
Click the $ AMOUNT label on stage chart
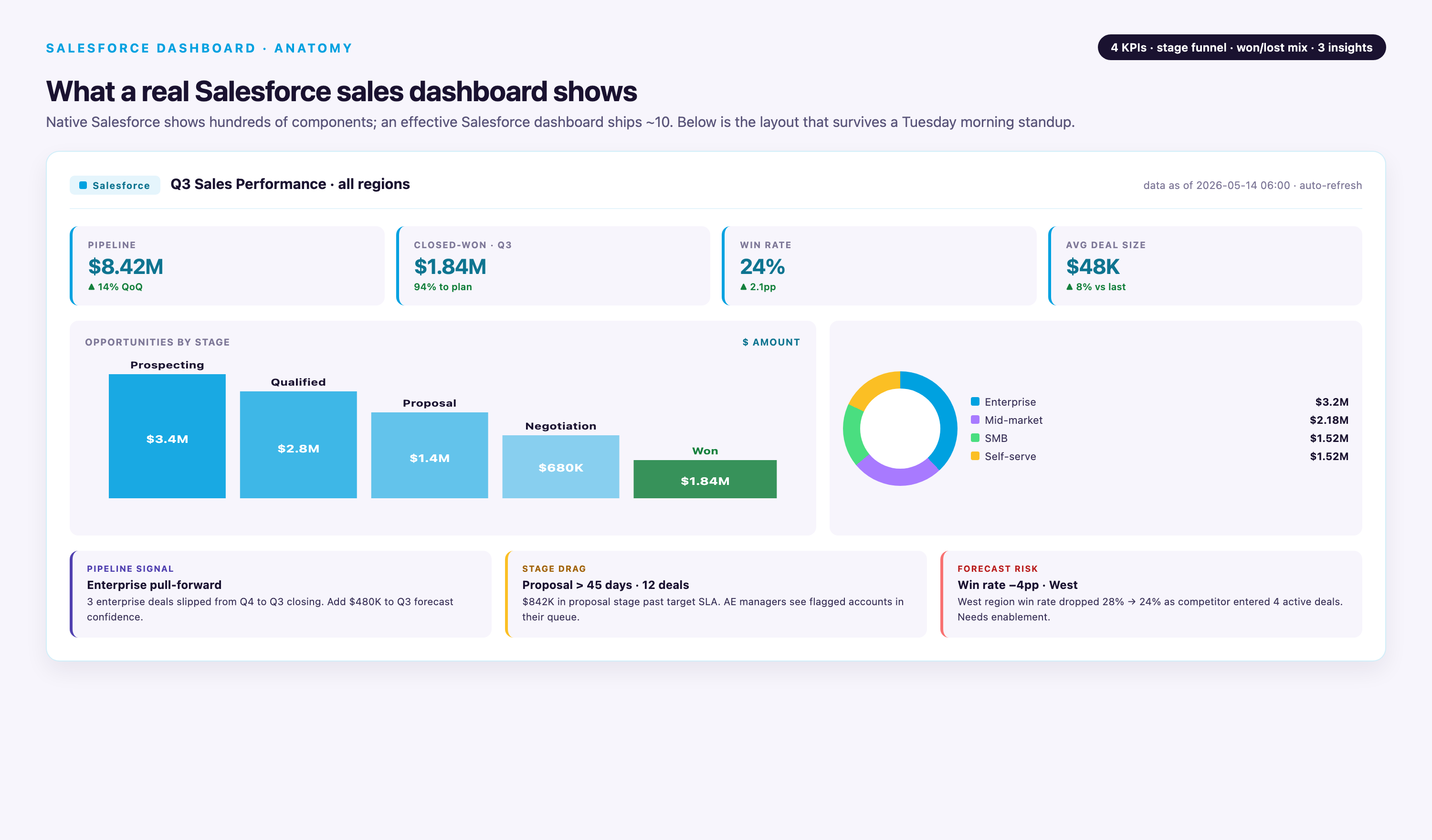[x=770, y=342]
